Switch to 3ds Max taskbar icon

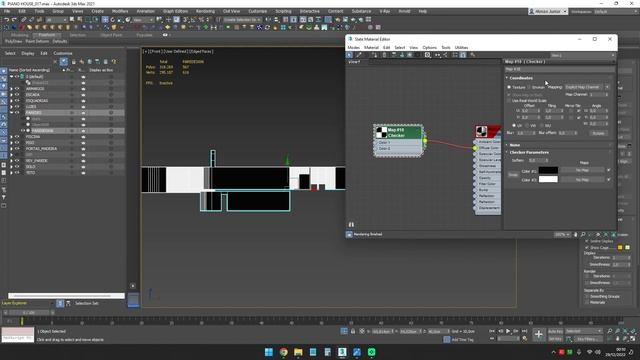pos(342,352)
